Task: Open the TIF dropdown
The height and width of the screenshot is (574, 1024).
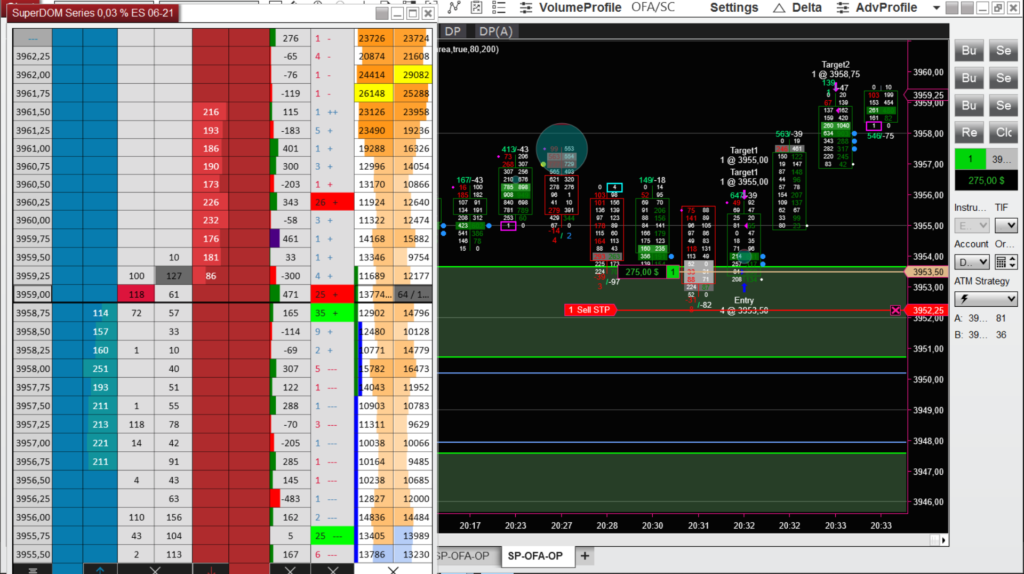Action: 1006,225
